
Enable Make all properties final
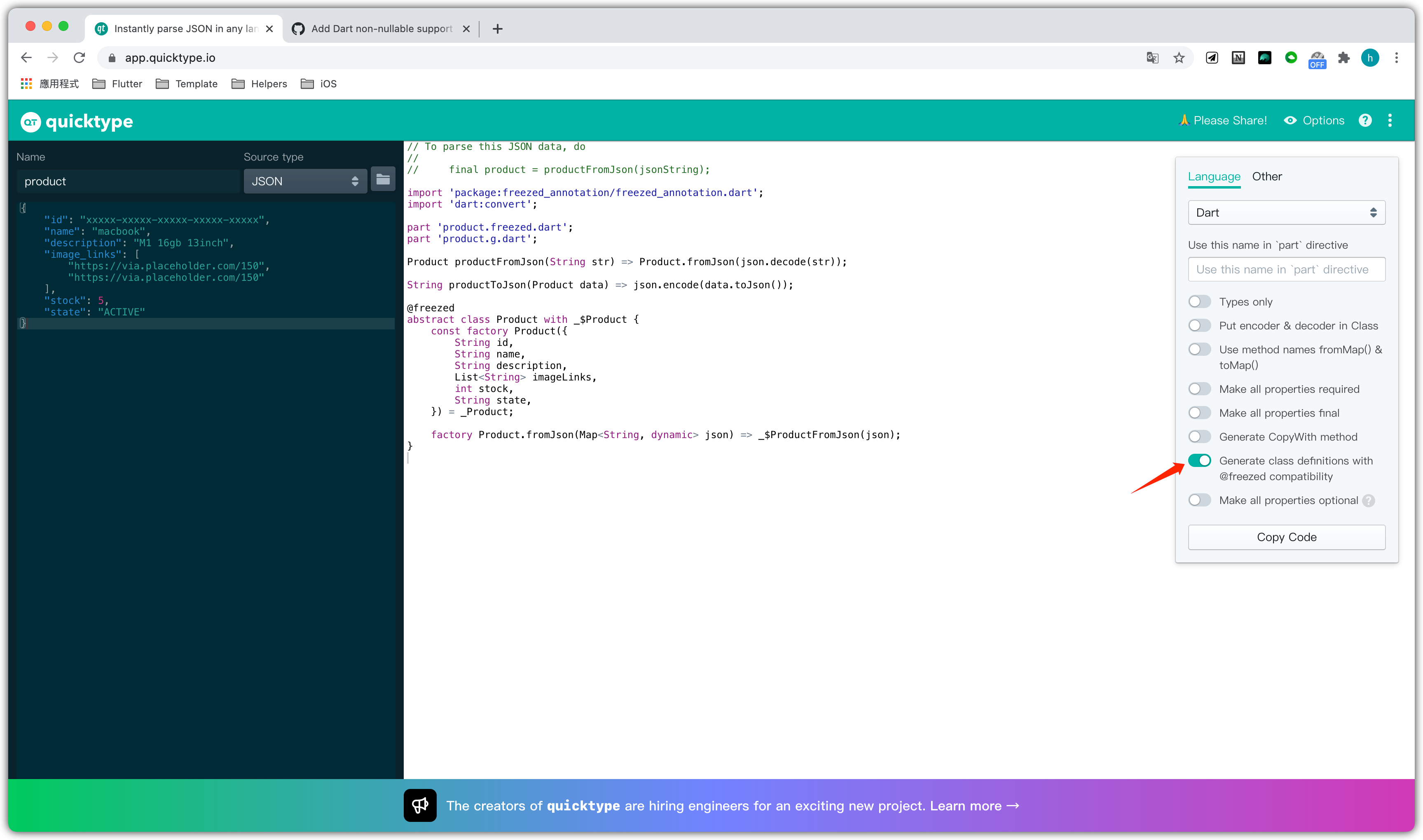point(1199,413)
